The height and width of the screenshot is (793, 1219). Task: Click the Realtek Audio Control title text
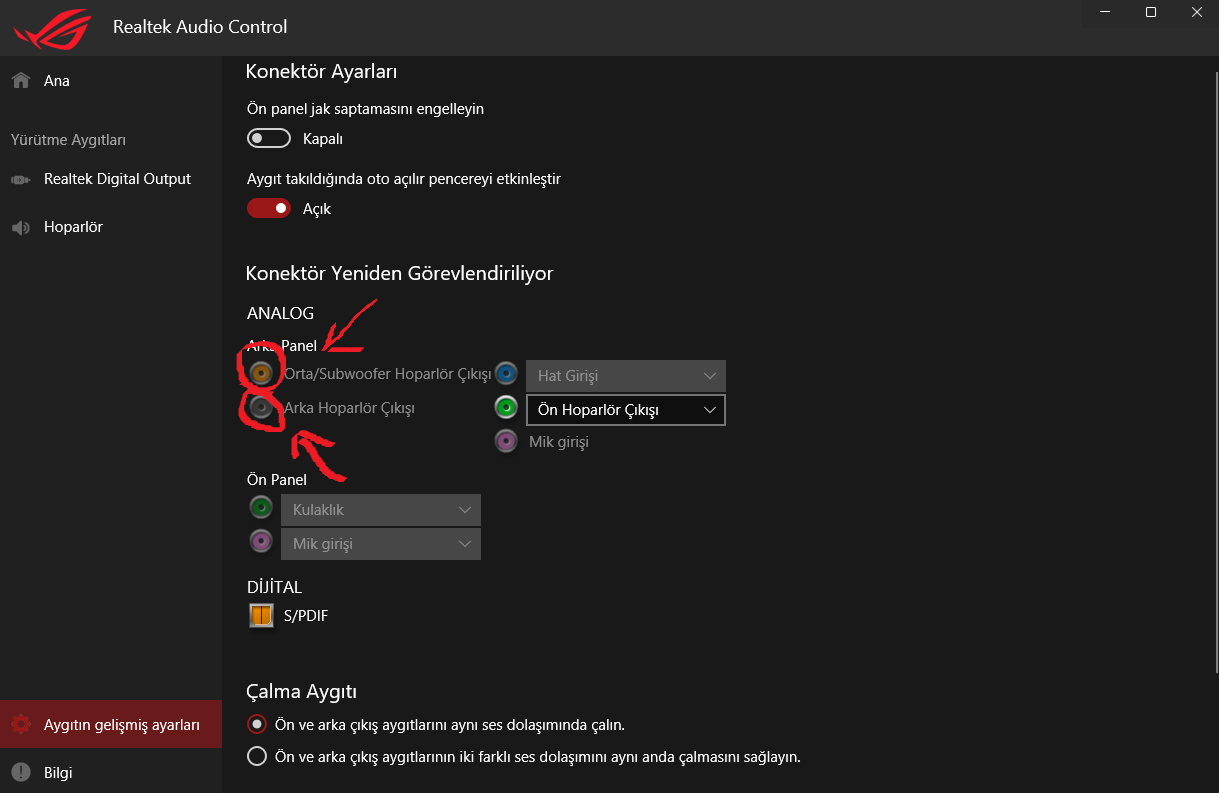(200, 27)
